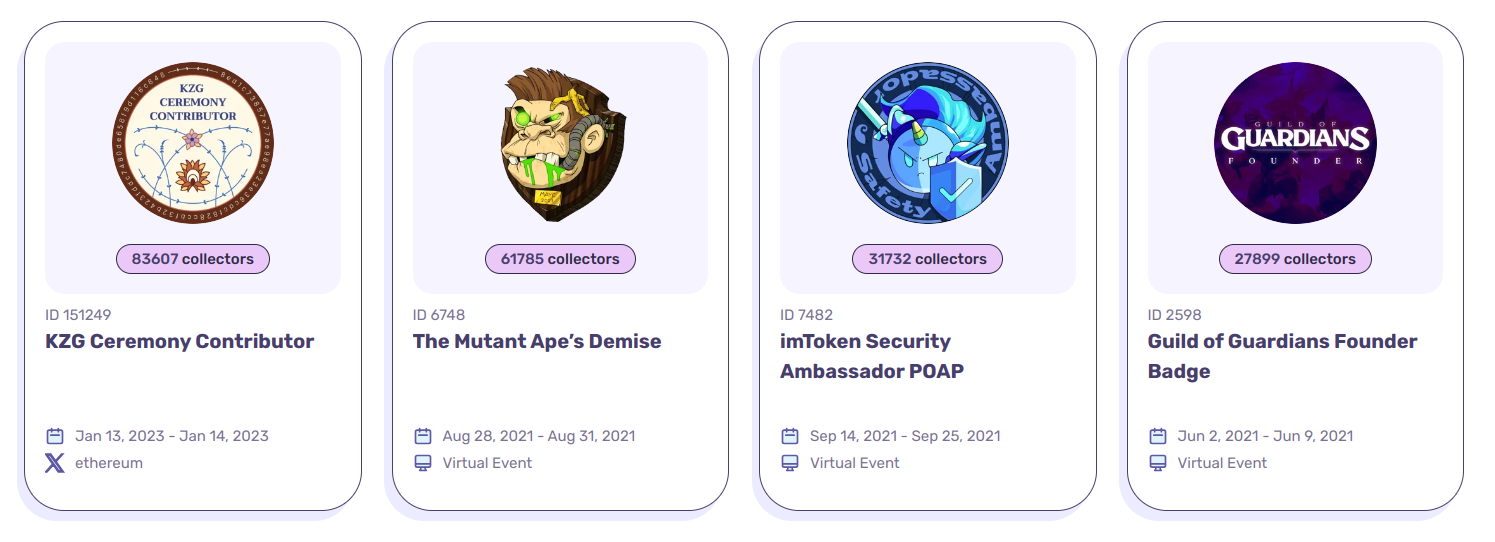Screen dimensions: 1495x542
Task: Click the 27899 collectors badge
Action: click(x=1295, y=259)
